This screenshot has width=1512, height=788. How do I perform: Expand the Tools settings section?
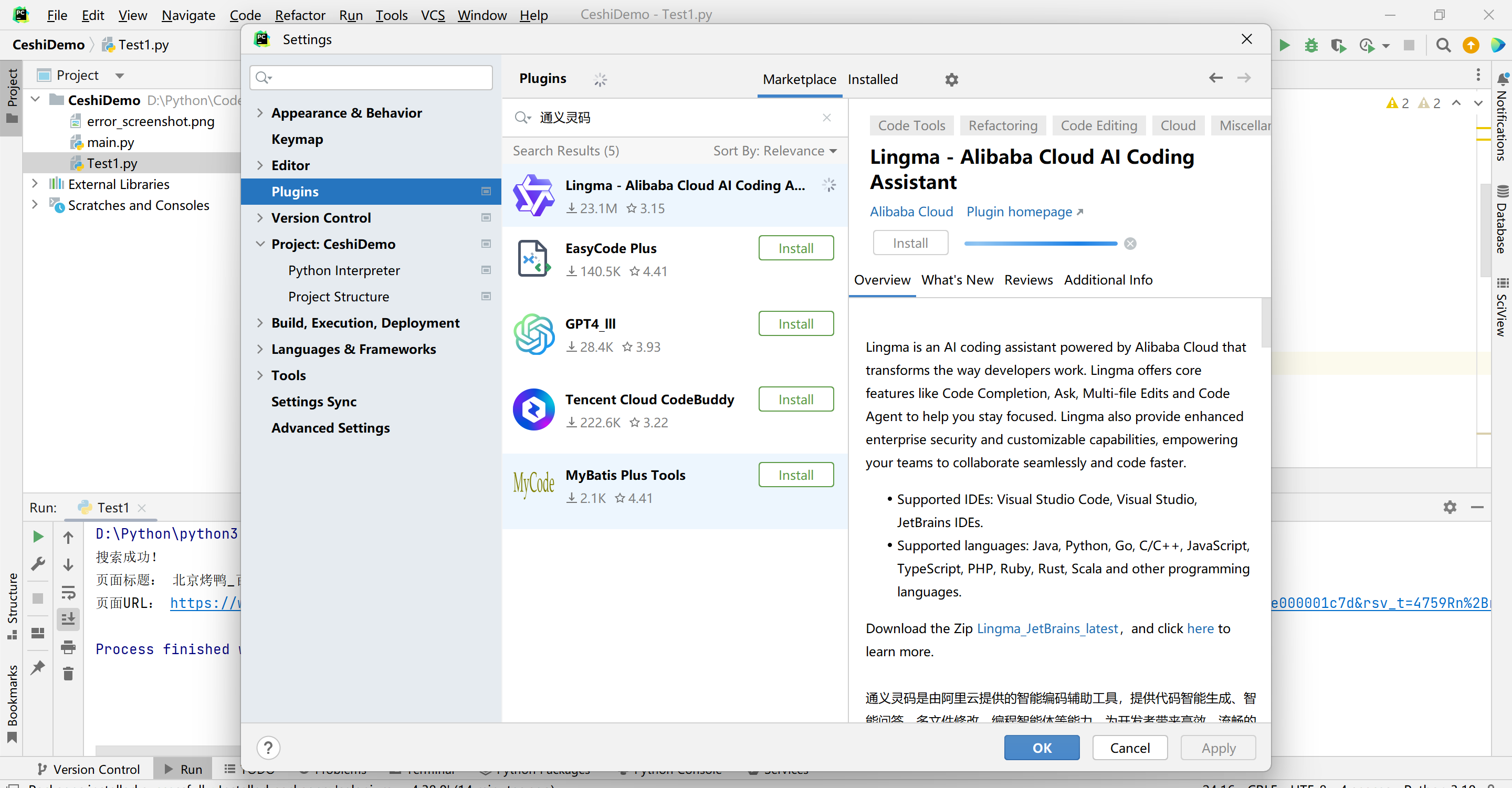260,375
